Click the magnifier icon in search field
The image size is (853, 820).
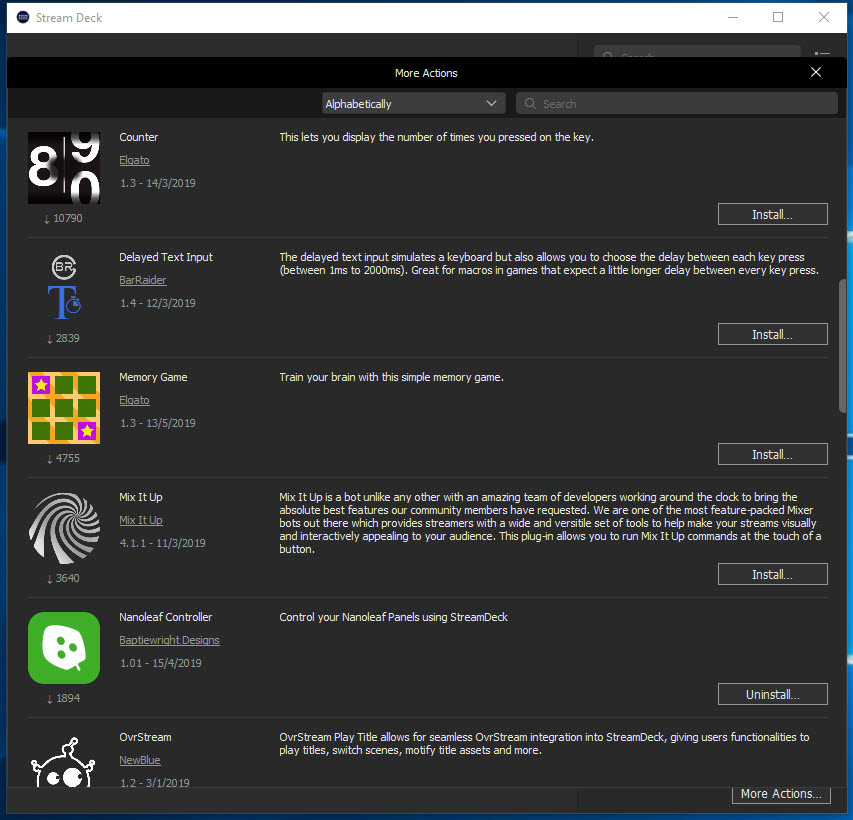coord(530,103)
